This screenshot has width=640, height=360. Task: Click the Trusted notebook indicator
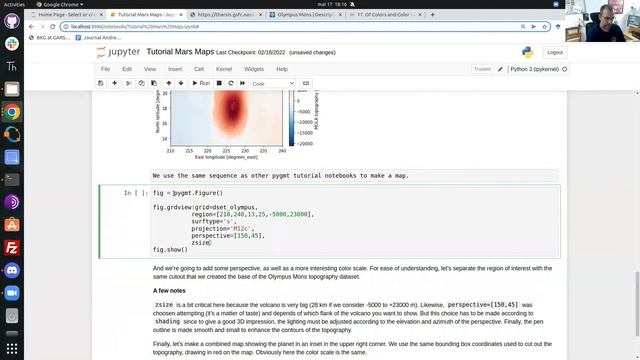coord(482,69)
